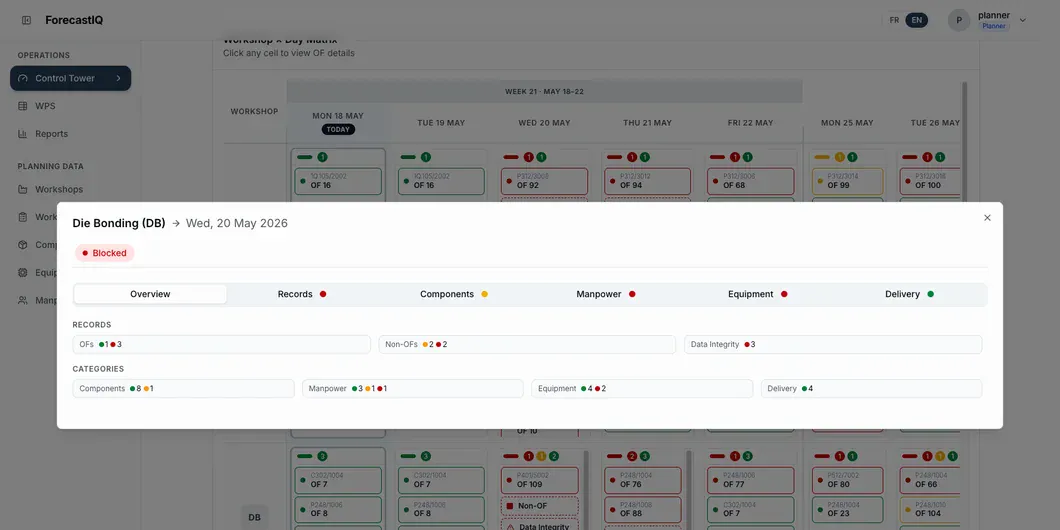Open the OF 92 card
Image resolution: width=1060 pixels, height=530 pixels.
(544, 181)
